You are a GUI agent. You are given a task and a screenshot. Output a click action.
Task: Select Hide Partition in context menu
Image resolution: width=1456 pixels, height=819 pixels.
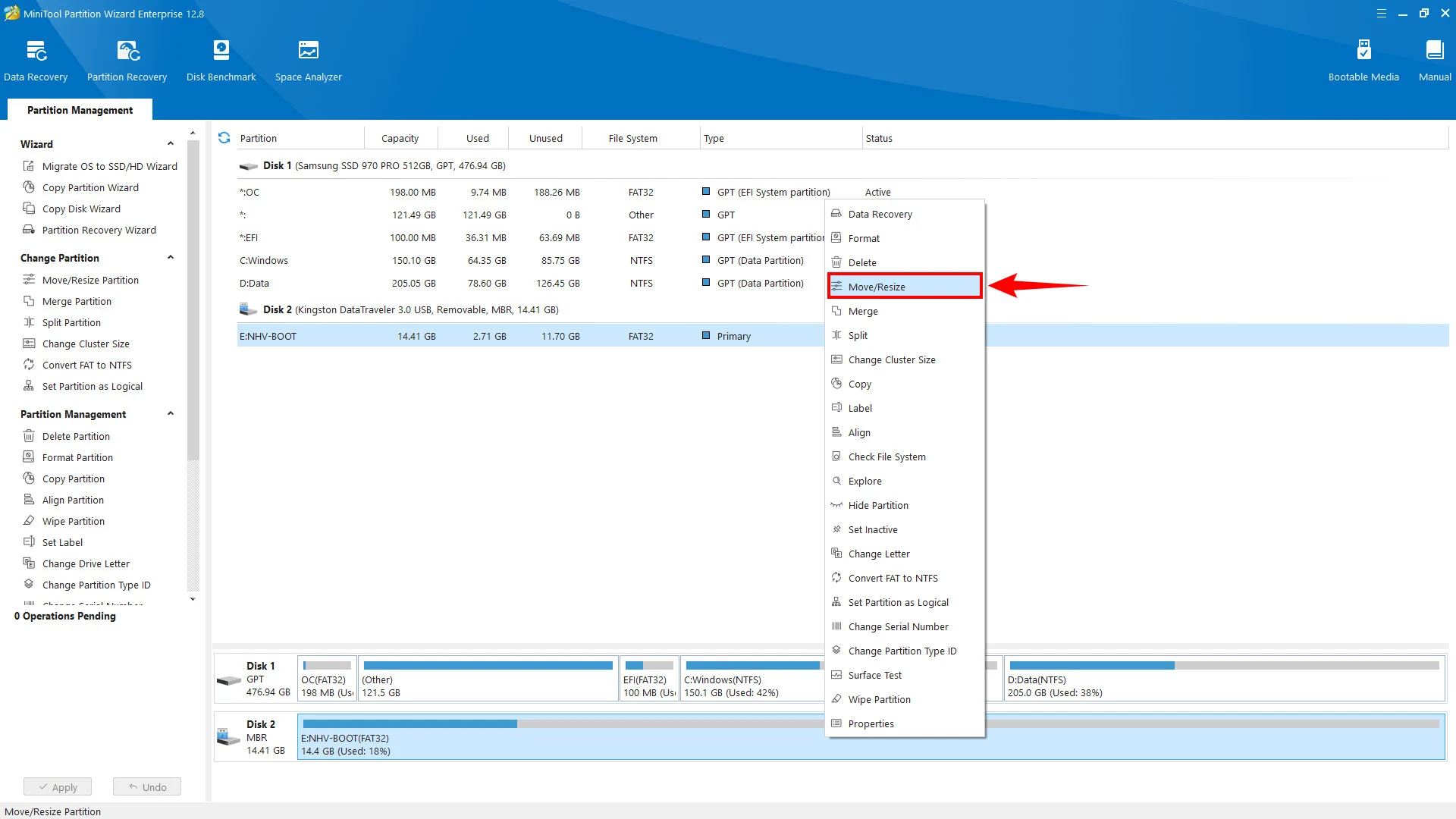[905, 505]
